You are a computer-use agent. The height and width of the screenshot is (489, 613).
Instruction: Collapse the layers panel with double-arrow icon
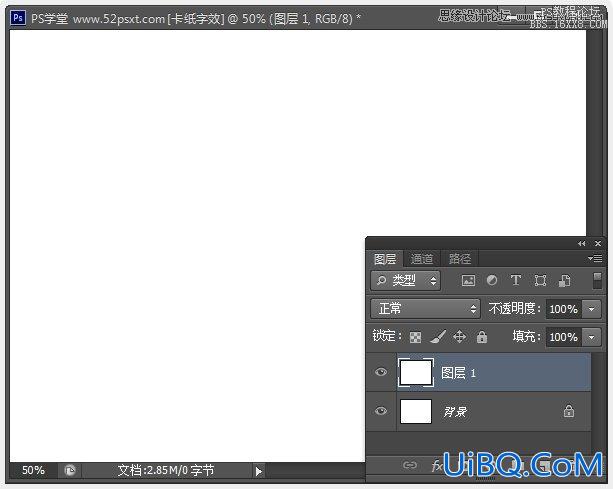click(582, 244)
